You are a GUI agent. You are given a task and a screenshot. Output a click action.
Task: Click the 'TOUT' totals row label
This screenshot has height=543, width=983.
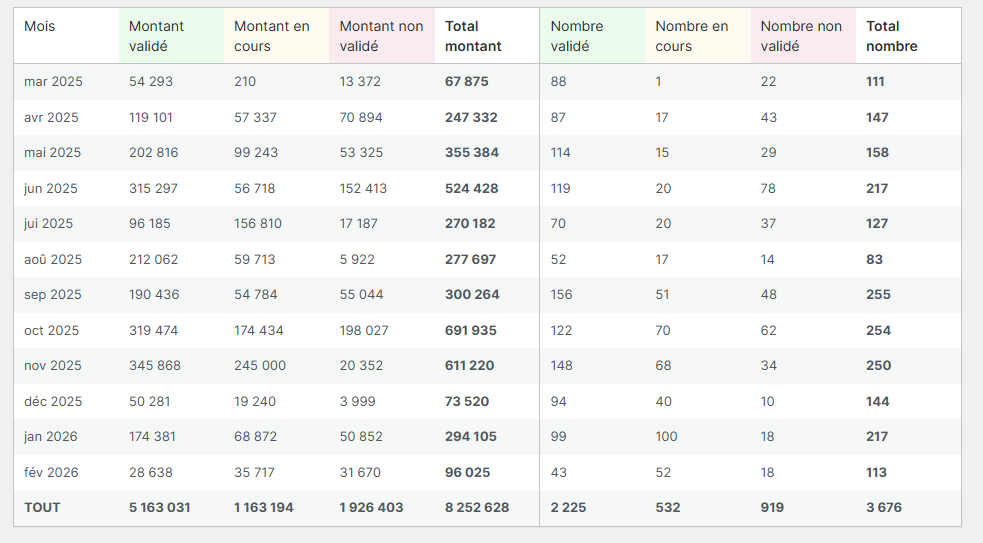tap(42, 508)
